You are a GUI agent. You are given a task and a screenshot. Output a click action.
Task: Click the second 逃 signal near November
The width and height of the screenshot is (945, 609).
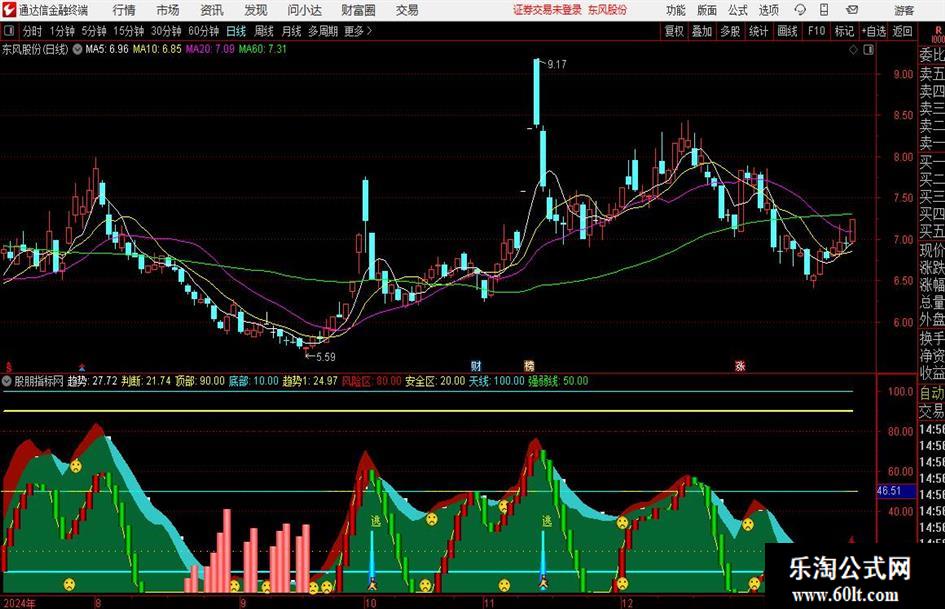547,521
